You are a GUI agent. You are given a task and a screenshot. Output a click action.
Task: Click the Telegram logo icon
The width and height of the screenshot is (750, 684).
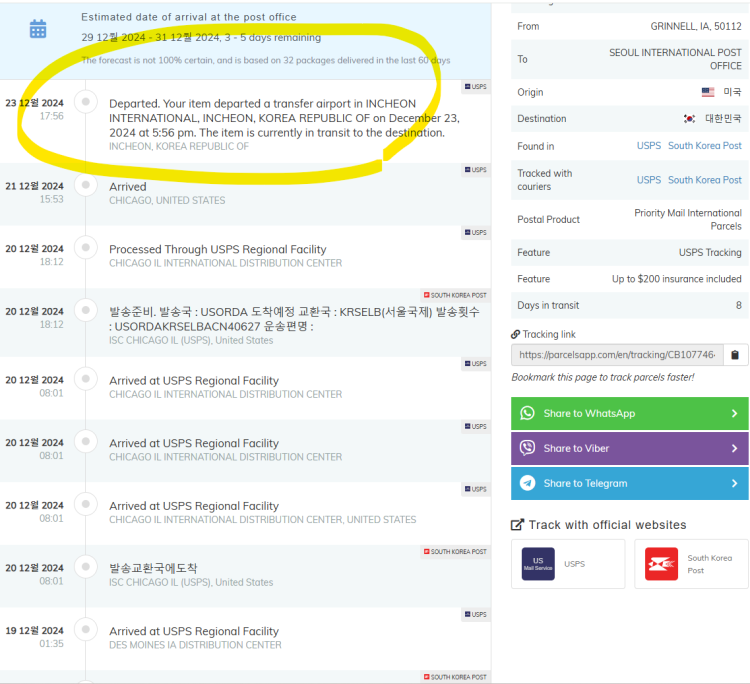527,483
